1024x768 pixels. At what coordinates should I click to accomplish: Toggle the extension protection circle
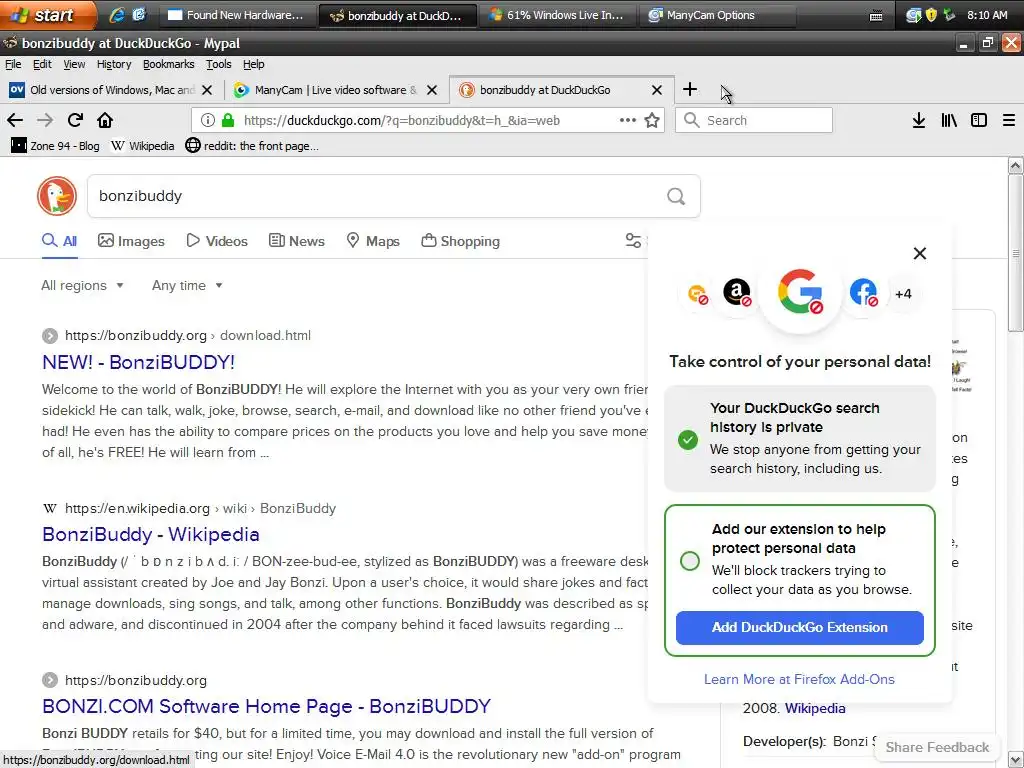[x=690, y=561]
